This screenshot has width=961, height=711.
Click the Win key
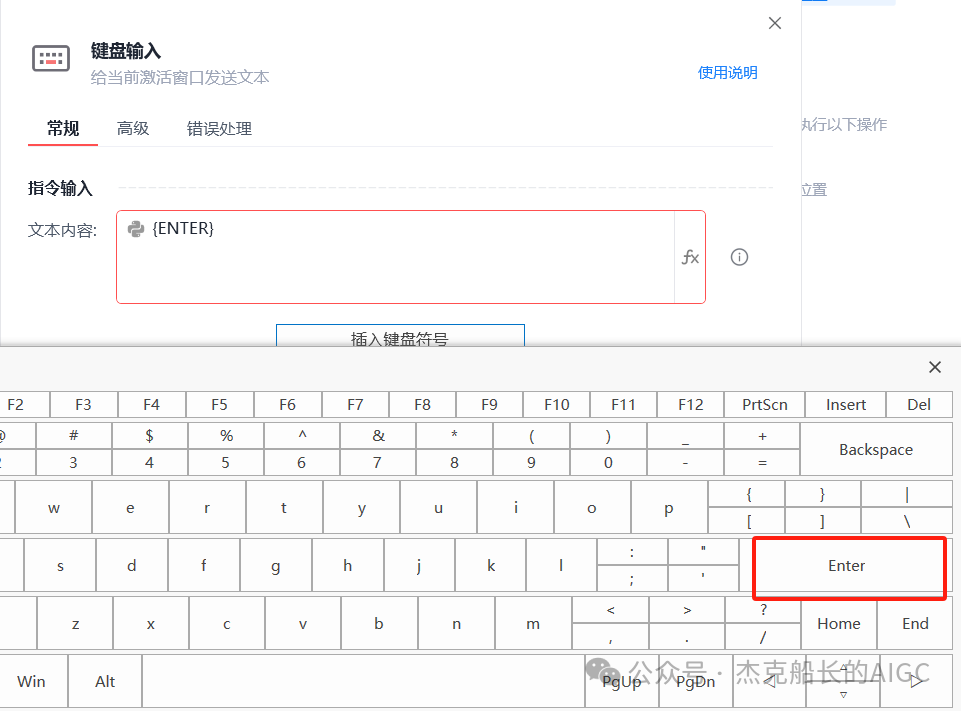[x=32, y=682]
